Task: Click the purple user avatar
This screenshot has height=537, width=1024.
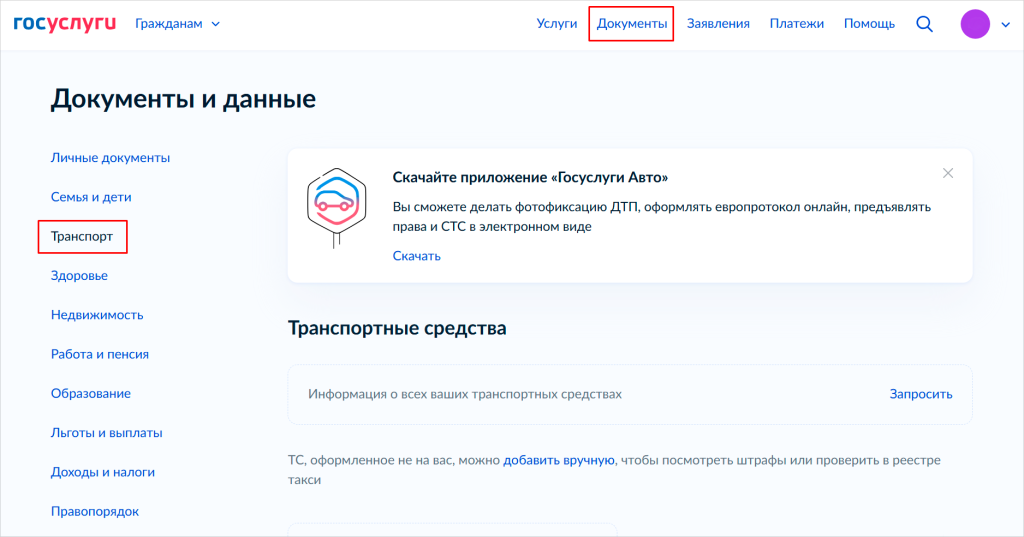Action: pos(975,24)
